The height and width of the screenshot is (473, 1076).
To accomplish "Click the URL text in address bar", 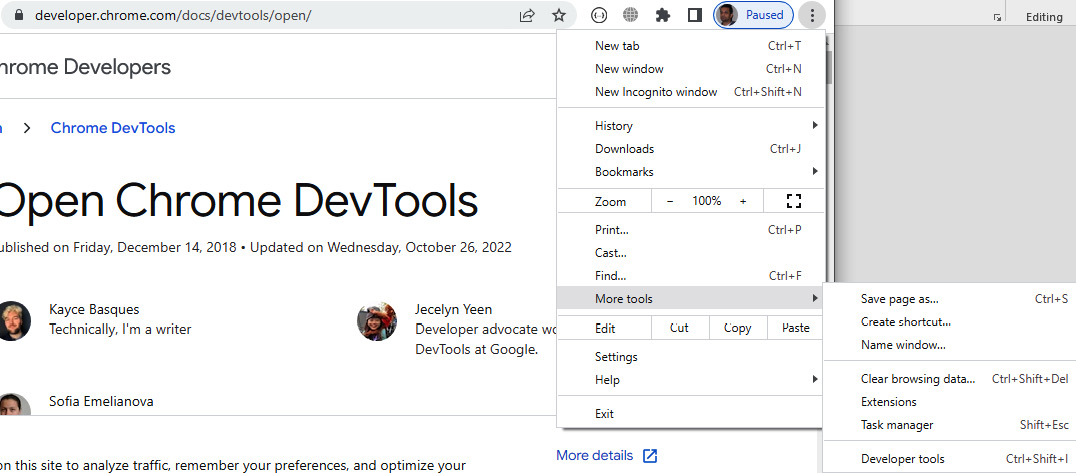I will point(173,15).
